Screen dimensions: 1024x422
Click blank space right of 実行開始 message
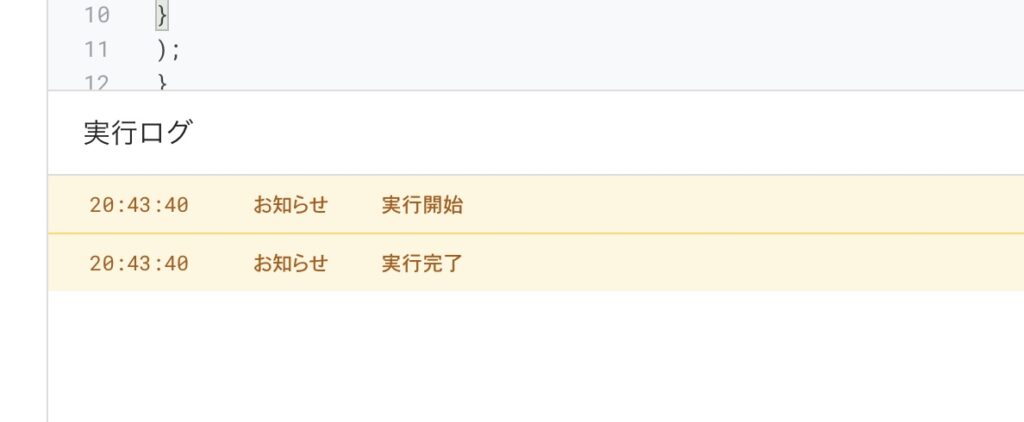[x=740, y=206]
